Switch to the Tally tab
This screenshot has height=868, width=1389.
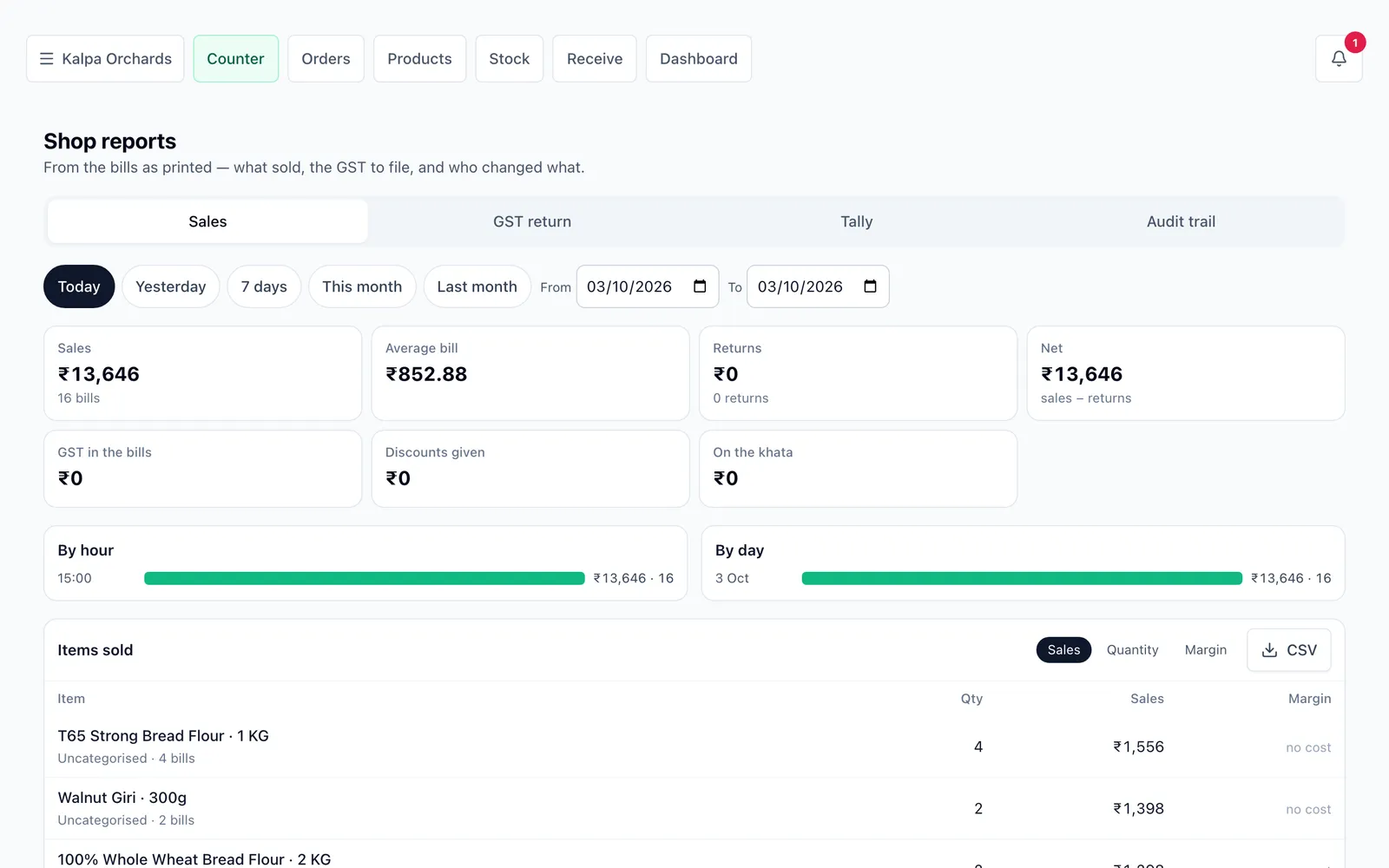(857, 221)
